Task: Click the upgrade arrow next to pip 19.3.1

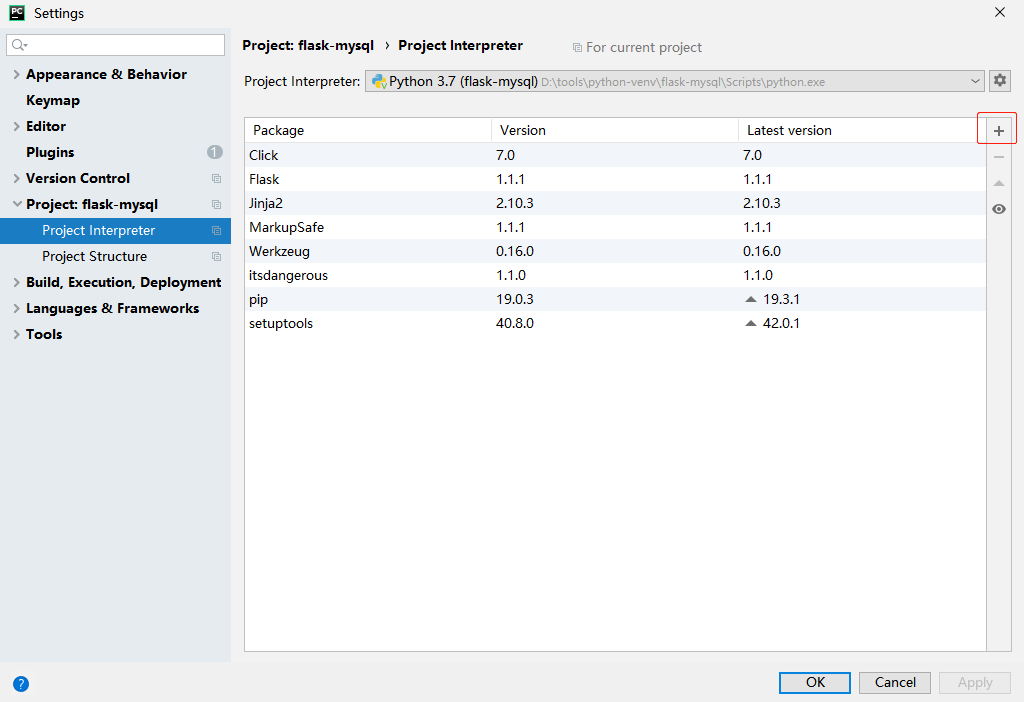Action: [751, 299]
